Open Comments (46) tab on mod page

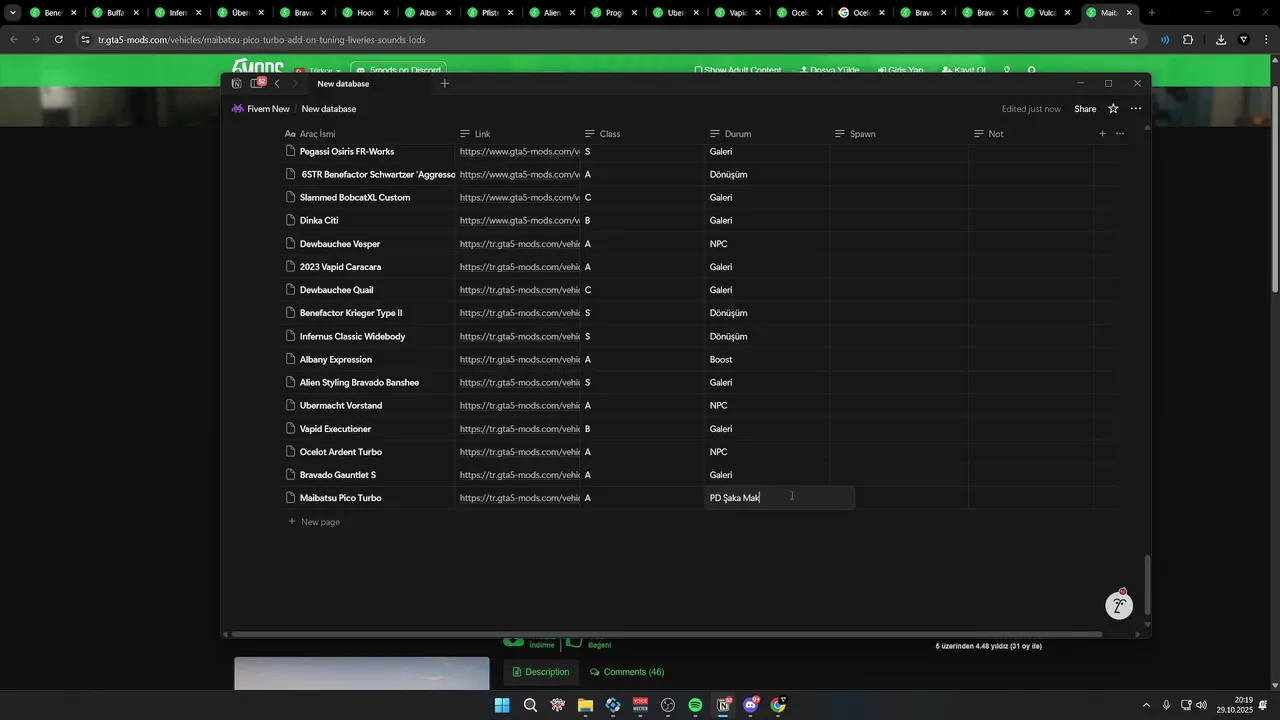(x=627, y=672)
